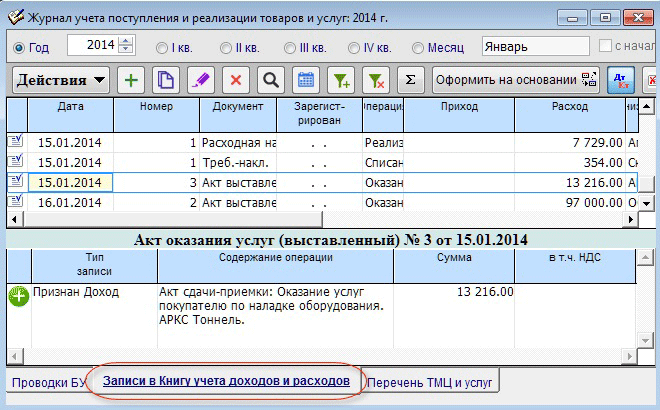Click the calendar period icon
Screen dimensions: 660x410
[x=306, y=80]
